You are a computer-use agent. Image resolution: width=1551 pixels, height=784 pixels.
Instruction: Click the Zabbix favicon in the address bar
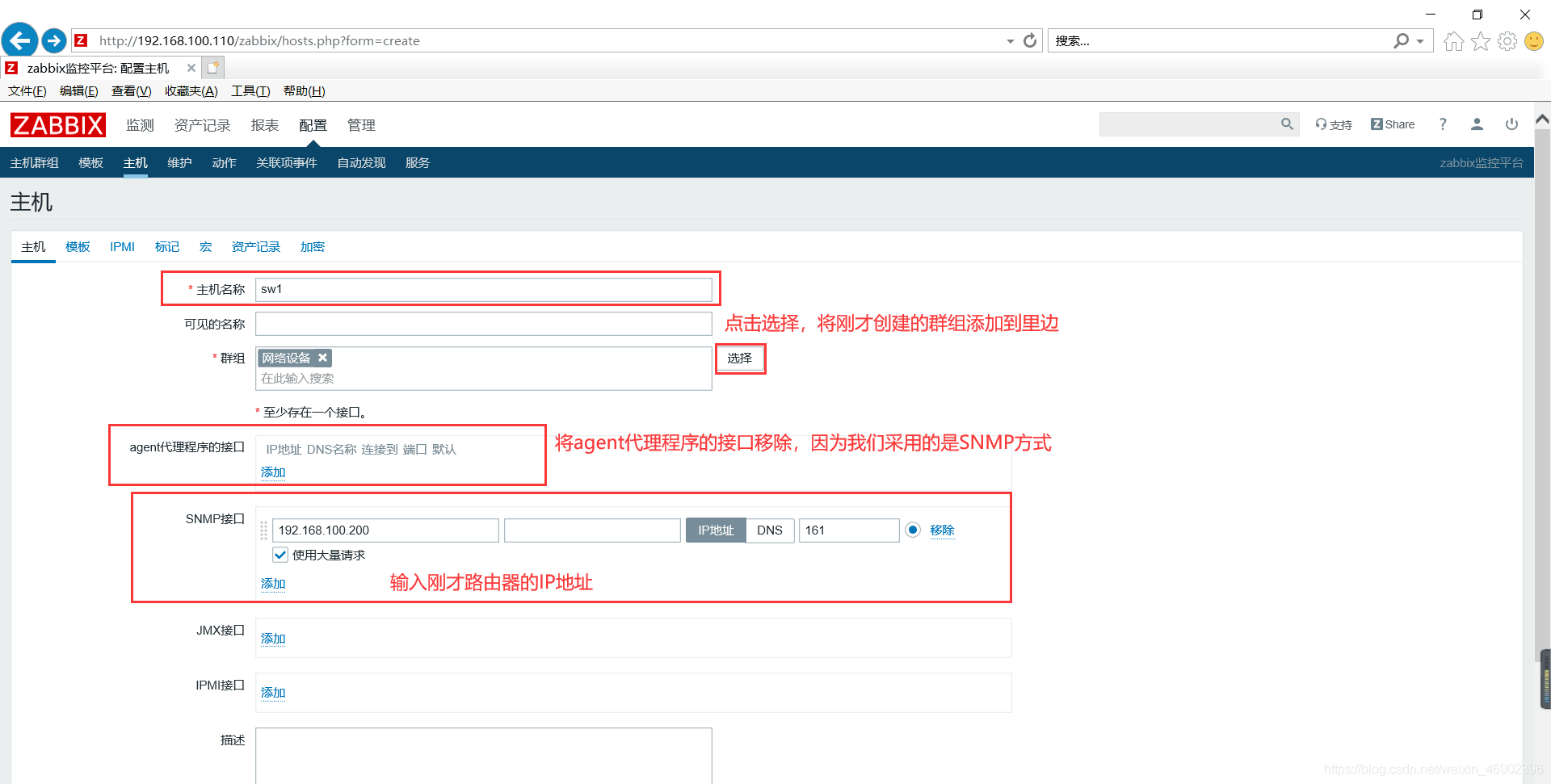(81, 40)
